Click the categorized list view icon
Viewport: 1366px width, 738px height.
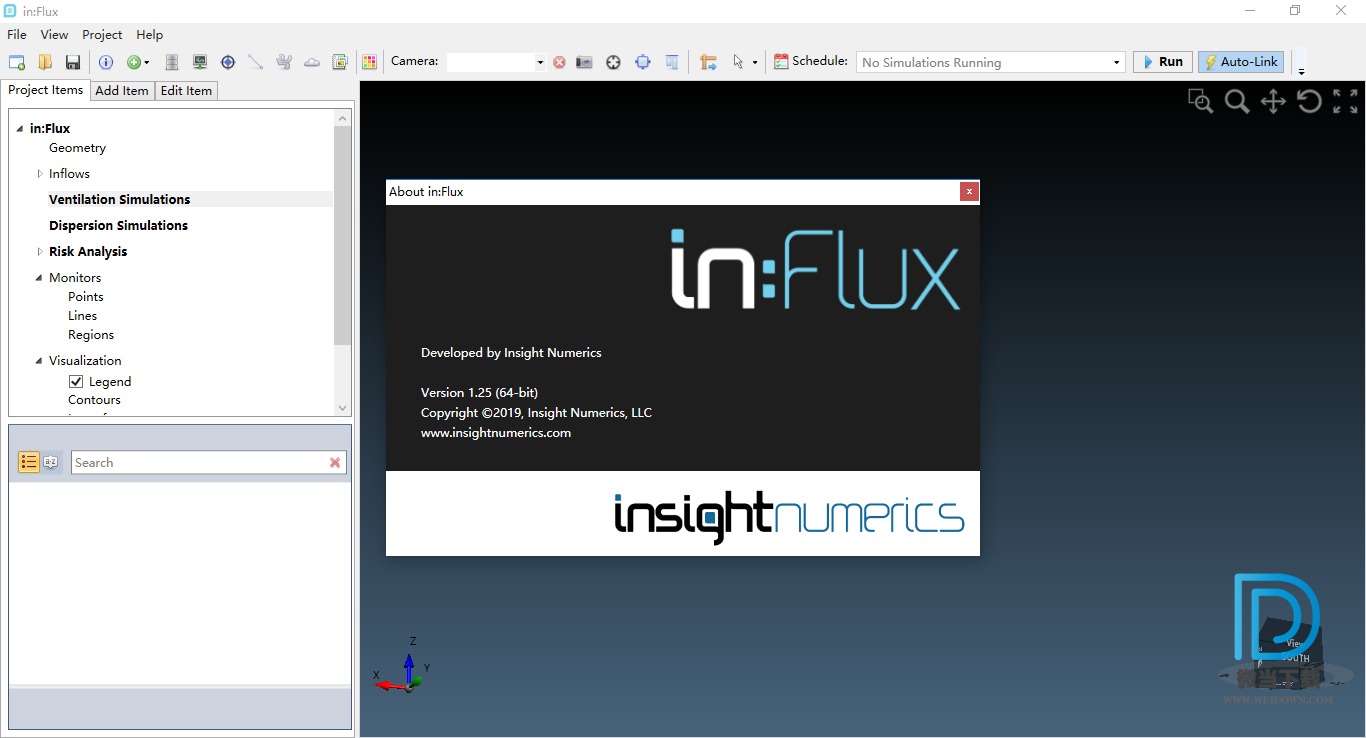tap(29, 462)
